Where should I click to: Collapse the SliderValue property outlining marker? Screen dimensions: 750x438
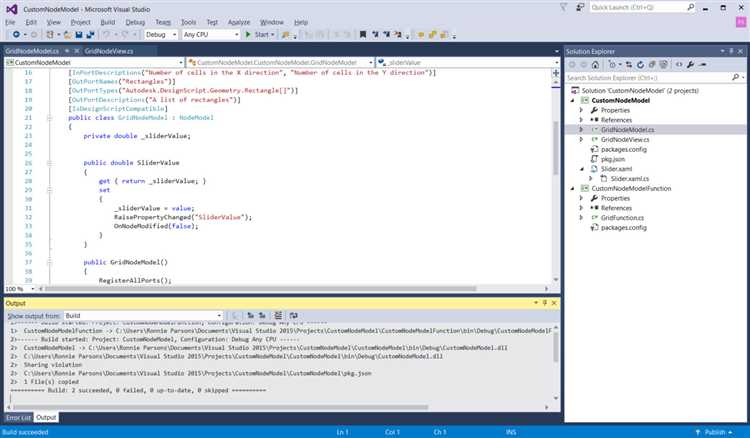pyautogui.click(x=49, y=163)
